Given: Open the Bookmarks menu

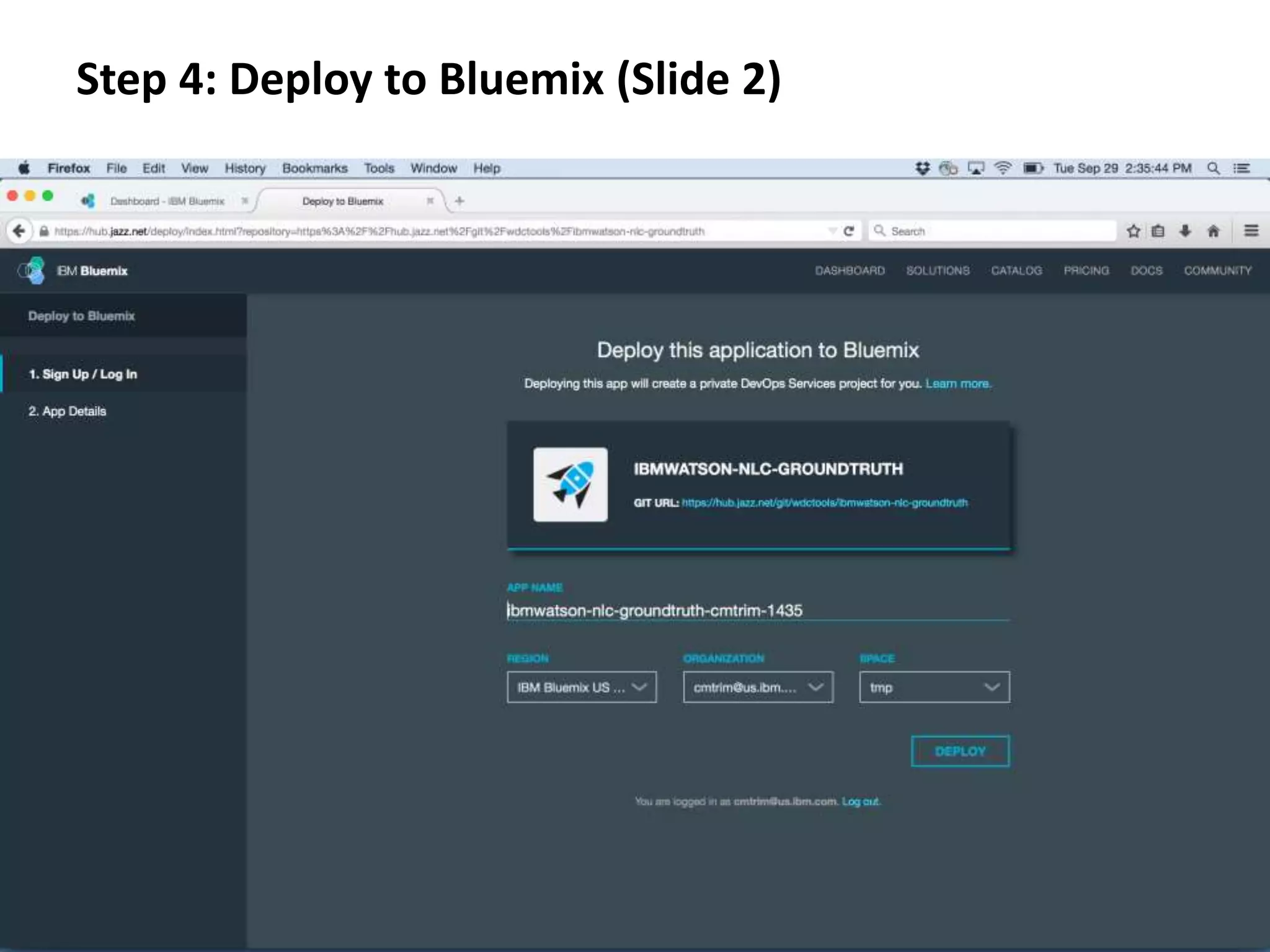Looking at the screenshot, I should (315, 168).
